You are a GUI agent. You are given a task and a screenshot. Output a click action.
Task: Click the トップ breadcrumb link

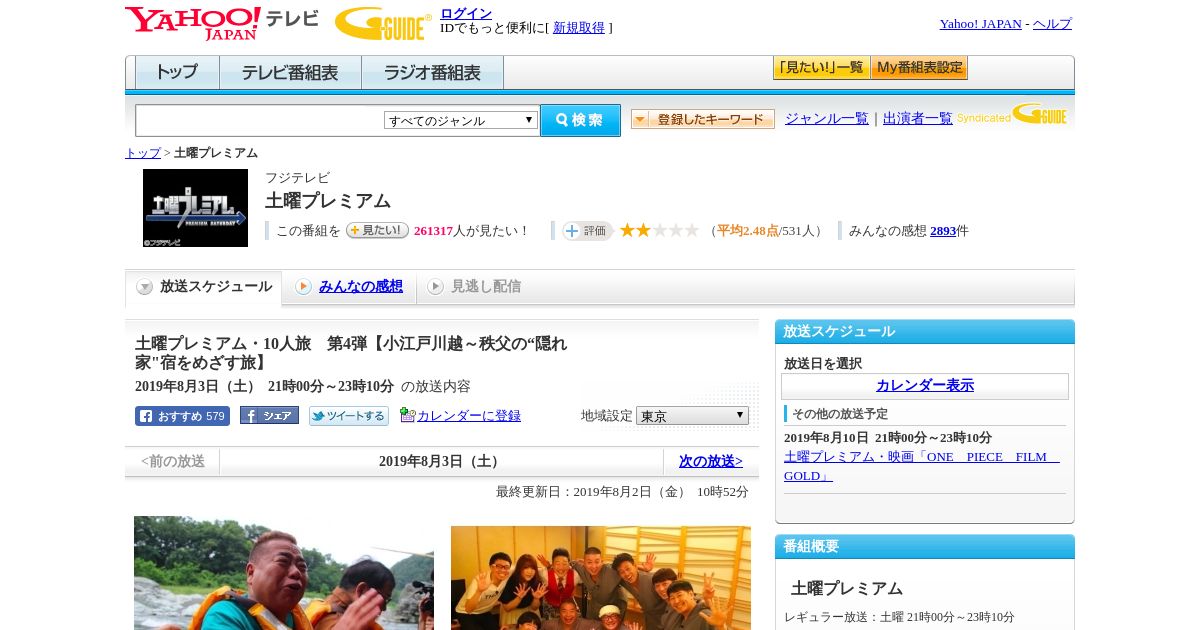click(143, 153)
